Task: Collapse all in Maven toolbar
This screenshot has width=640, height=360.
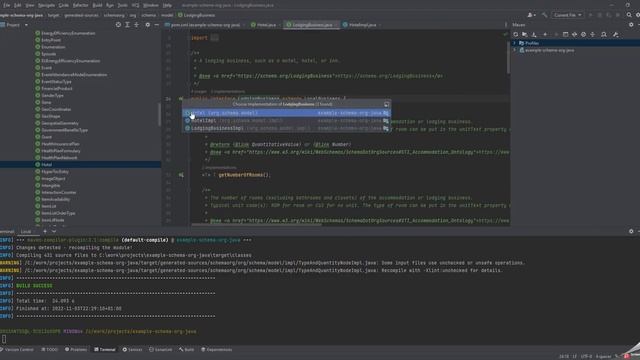Action: coord(593,35)
